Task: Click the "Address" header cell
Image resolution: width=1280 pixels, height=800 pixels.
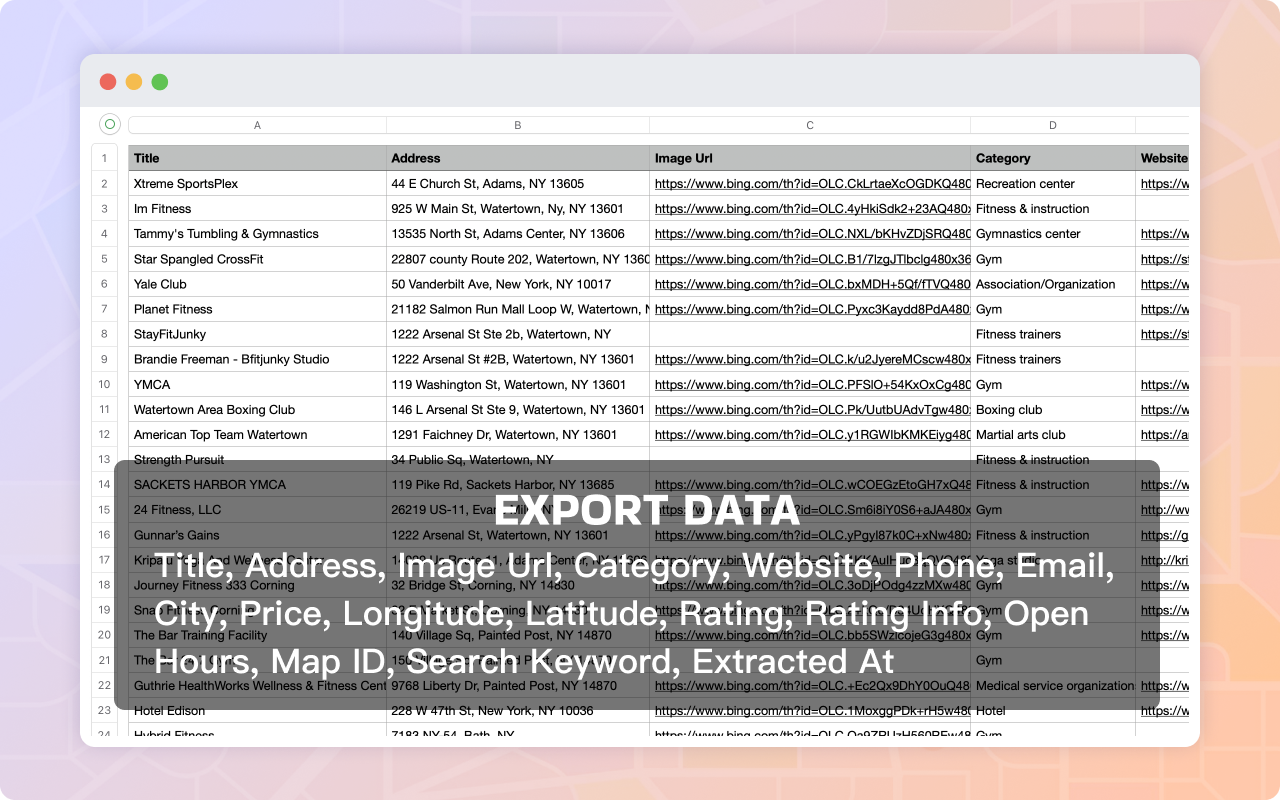Action: point(518,158)
